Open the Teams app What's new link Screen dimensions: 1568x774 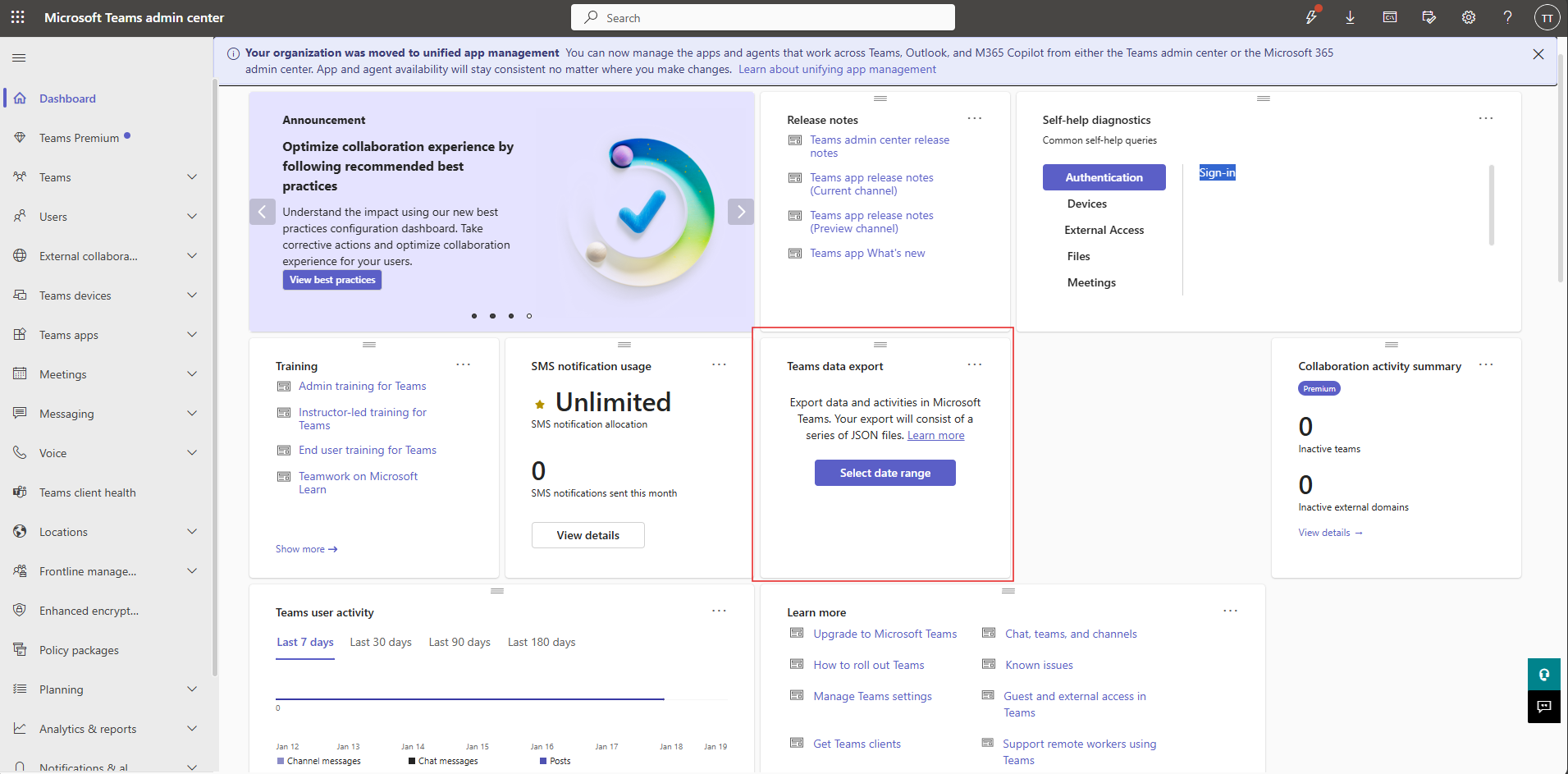(x=867, y=253)
